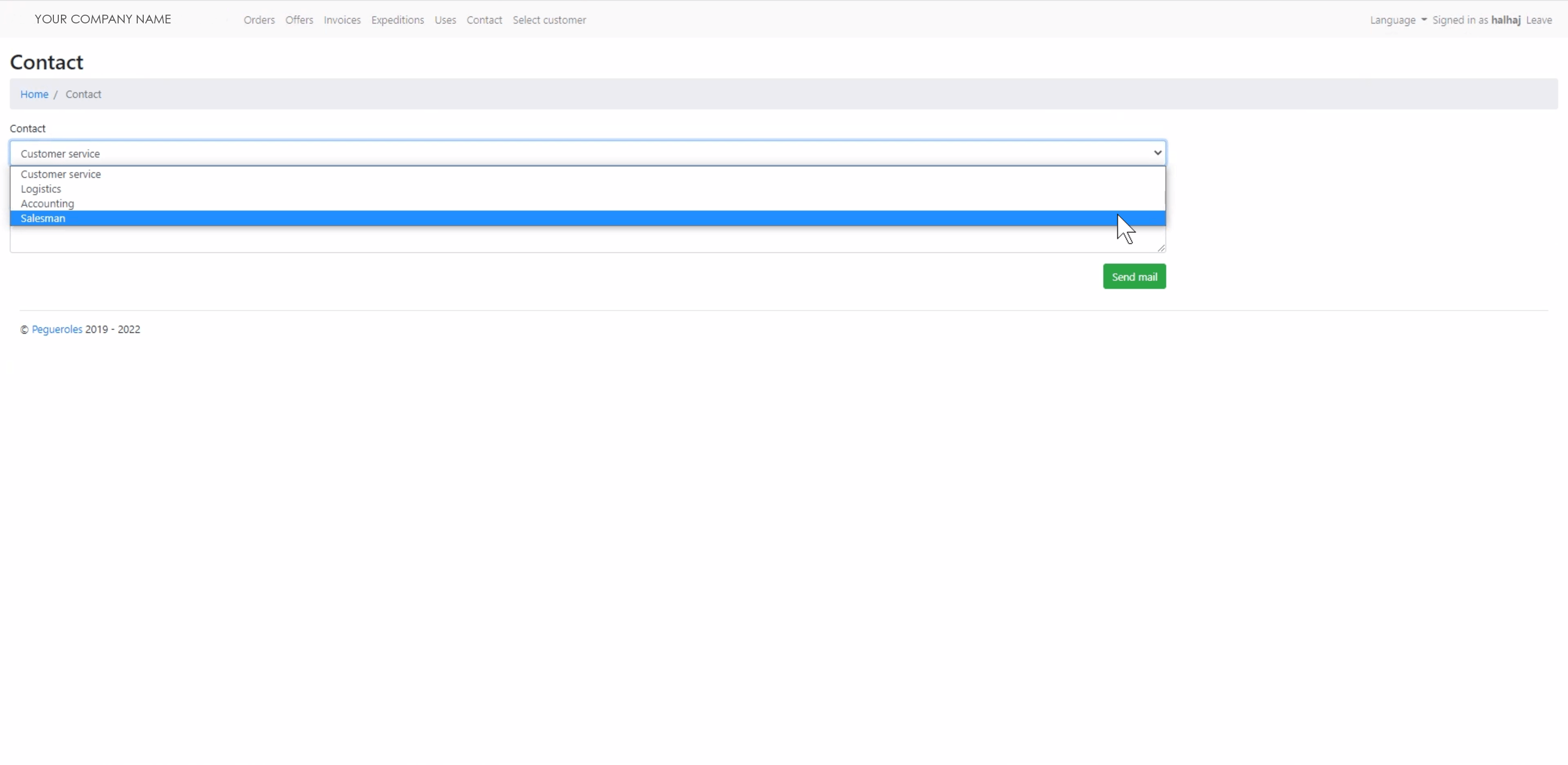Open Invoices in navigation bar
The width and height of the screenshot is (1568, 765).
coord(341,20)
